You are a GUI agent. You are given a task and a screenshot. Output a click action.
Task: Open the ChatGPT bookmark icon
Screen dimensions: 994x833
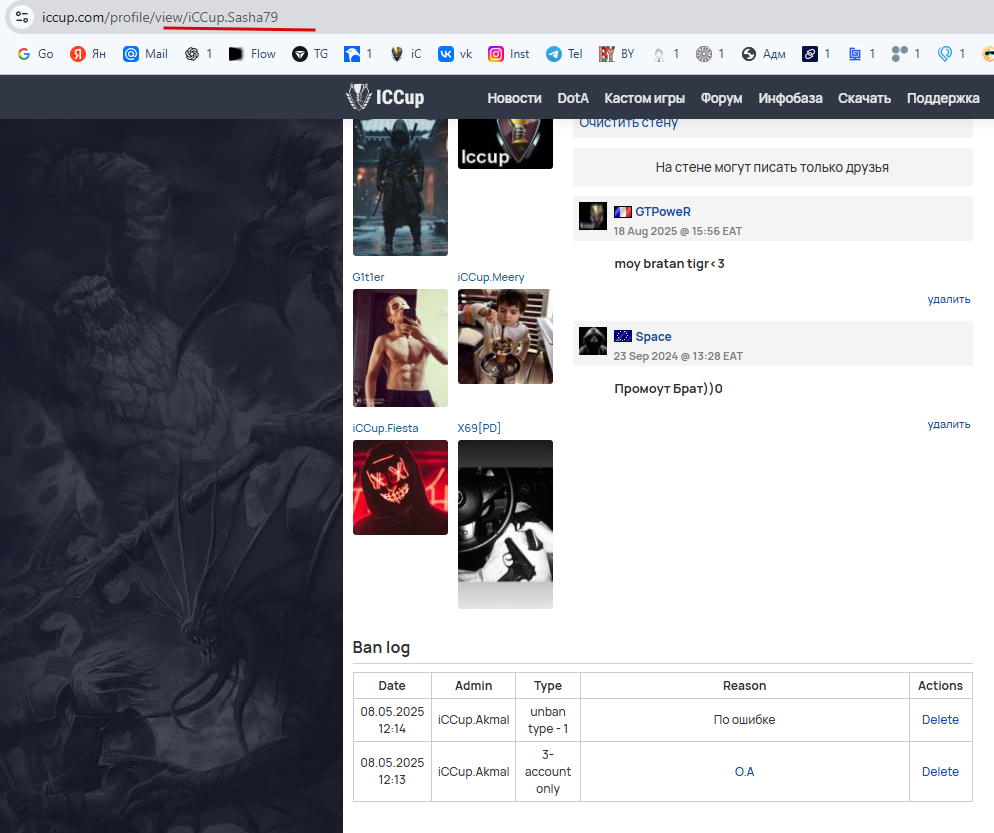pyautogui.click(x=191, y=54)
